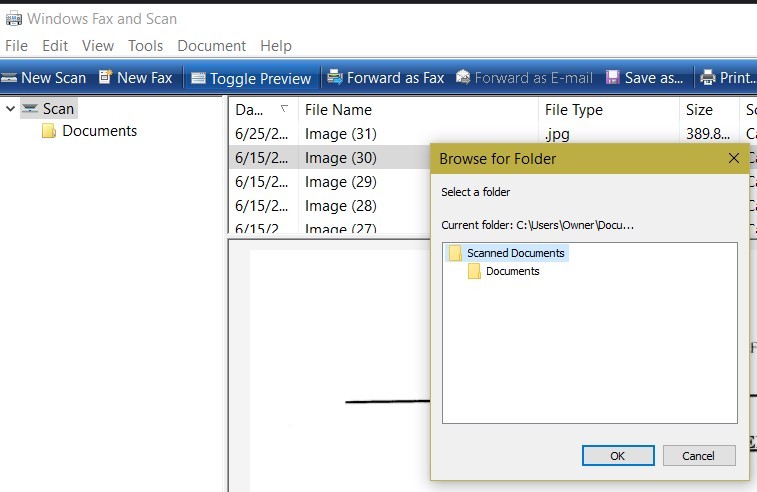Click the Print... label
Image resolution: width=757 pixels, height=492 pixels.
(738, 78)
